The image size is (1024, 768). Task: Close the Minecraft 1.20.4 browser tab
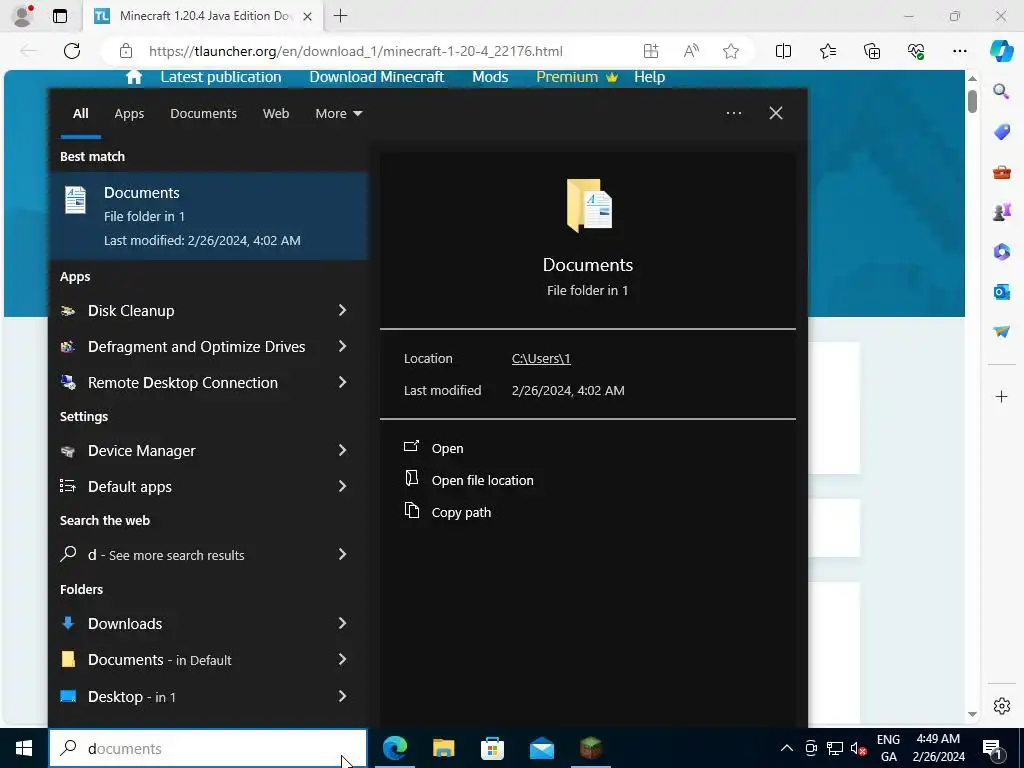(x=307, y=16)
